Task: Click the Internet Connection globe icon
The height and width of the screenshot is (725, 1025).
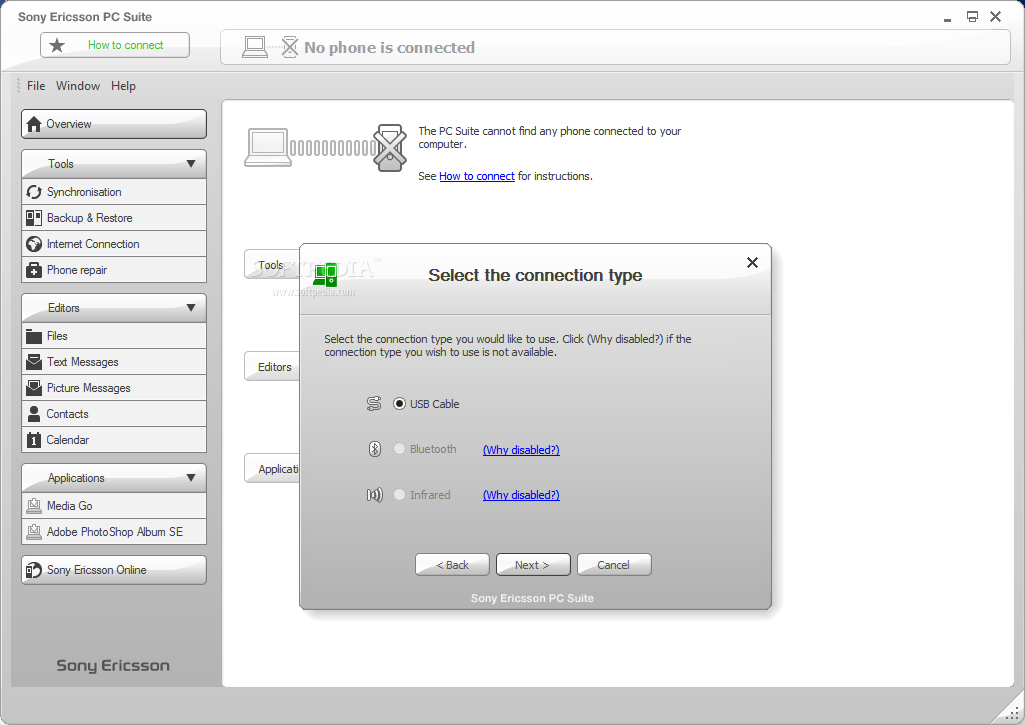Action: 34,244
